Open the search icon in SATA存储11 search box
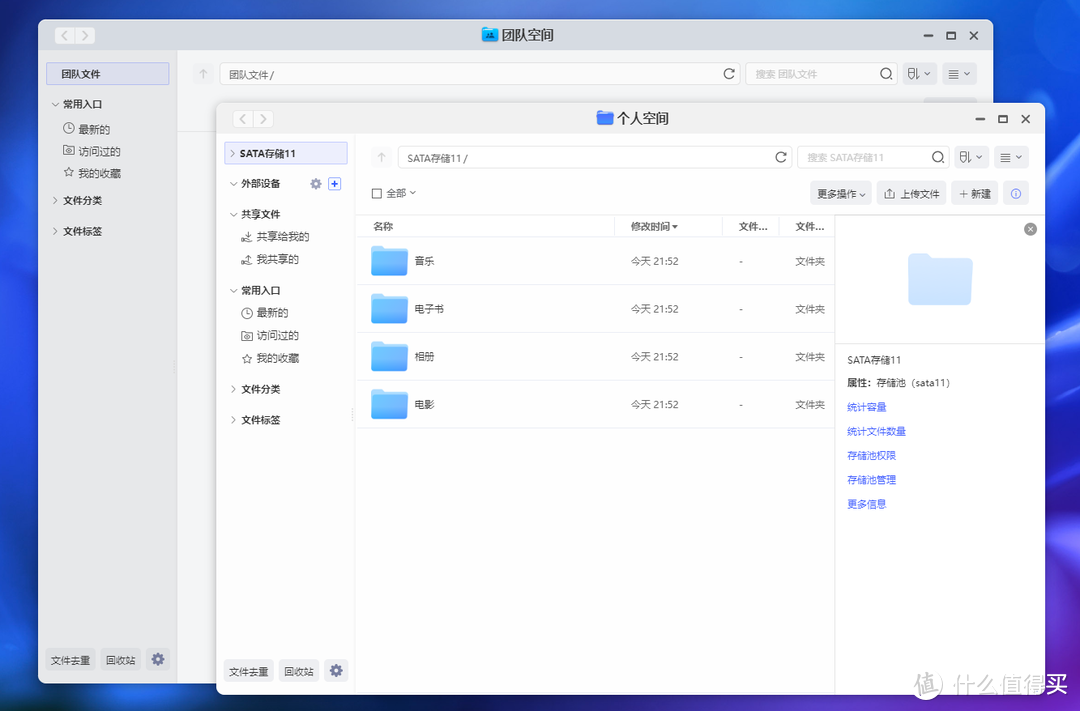Screen dimensions: 1080x711 (937, 157)
